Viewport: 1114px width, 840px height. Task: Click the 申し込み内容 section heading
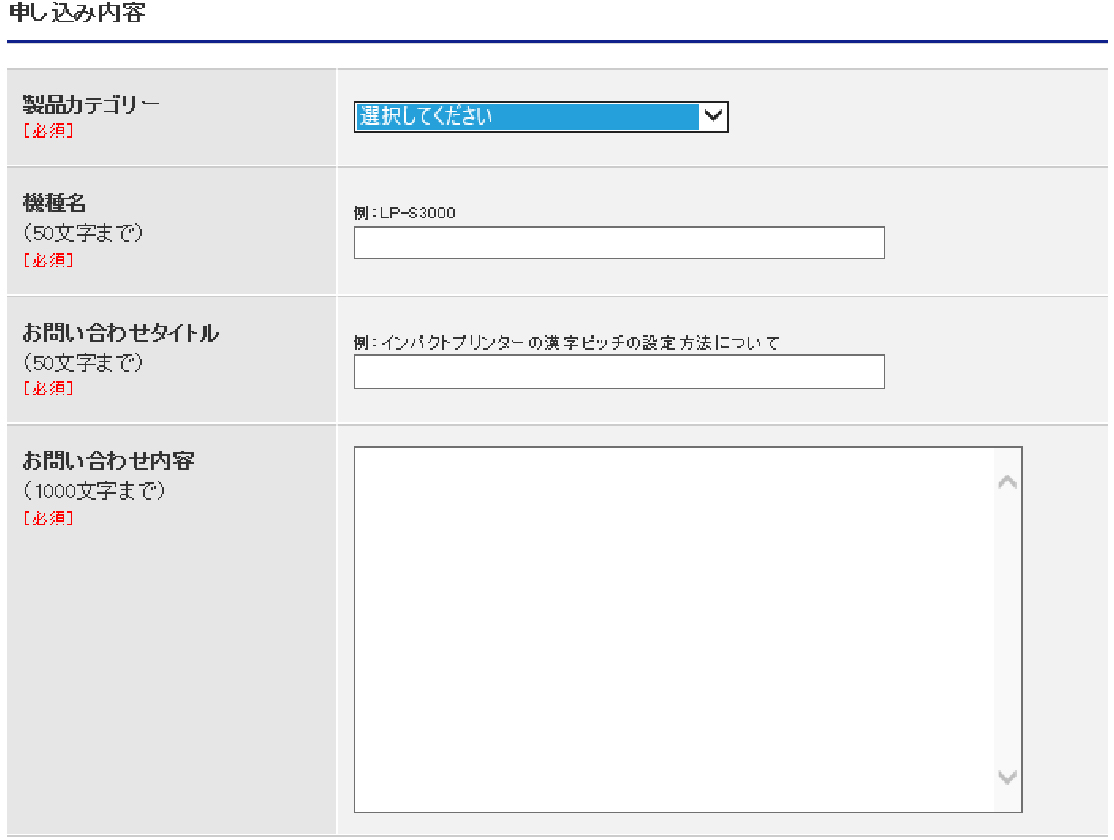pos(76,15)
